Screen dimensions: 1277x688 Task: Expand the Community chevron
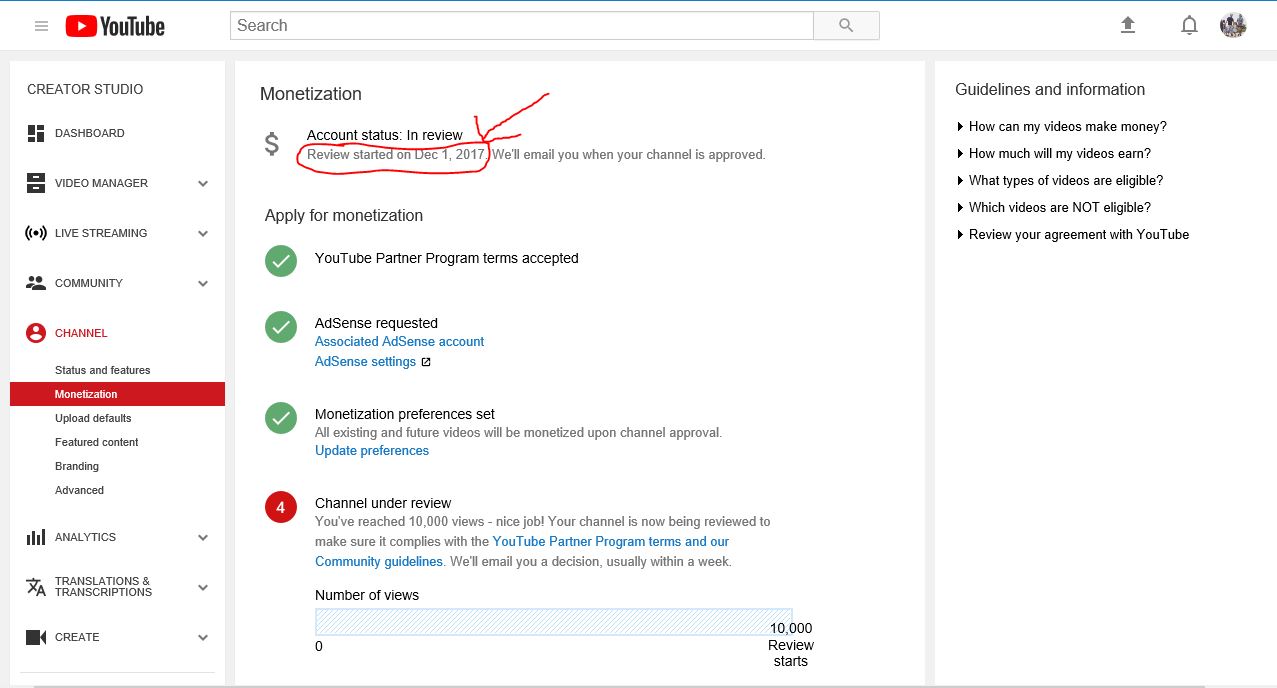click(x=203, y=284)
